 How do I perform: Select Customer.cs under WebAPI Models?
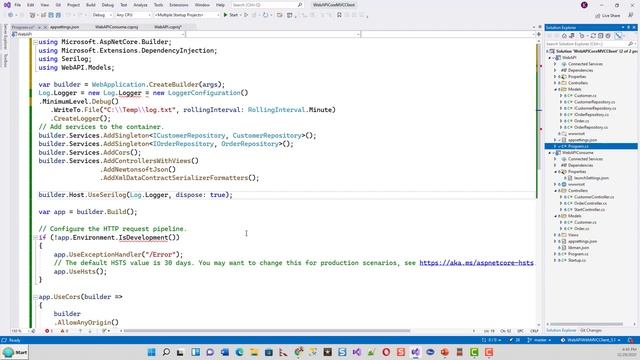[585, 96]
